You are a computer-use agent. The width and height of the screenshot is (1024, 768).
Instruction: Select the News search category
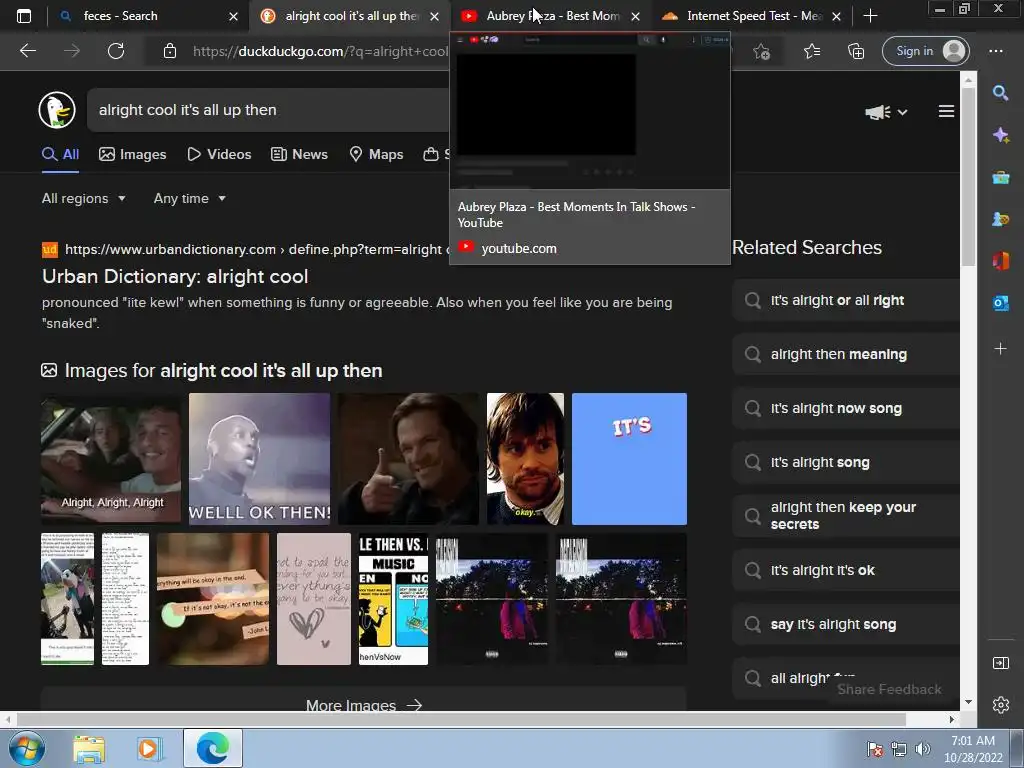(299, 155)
